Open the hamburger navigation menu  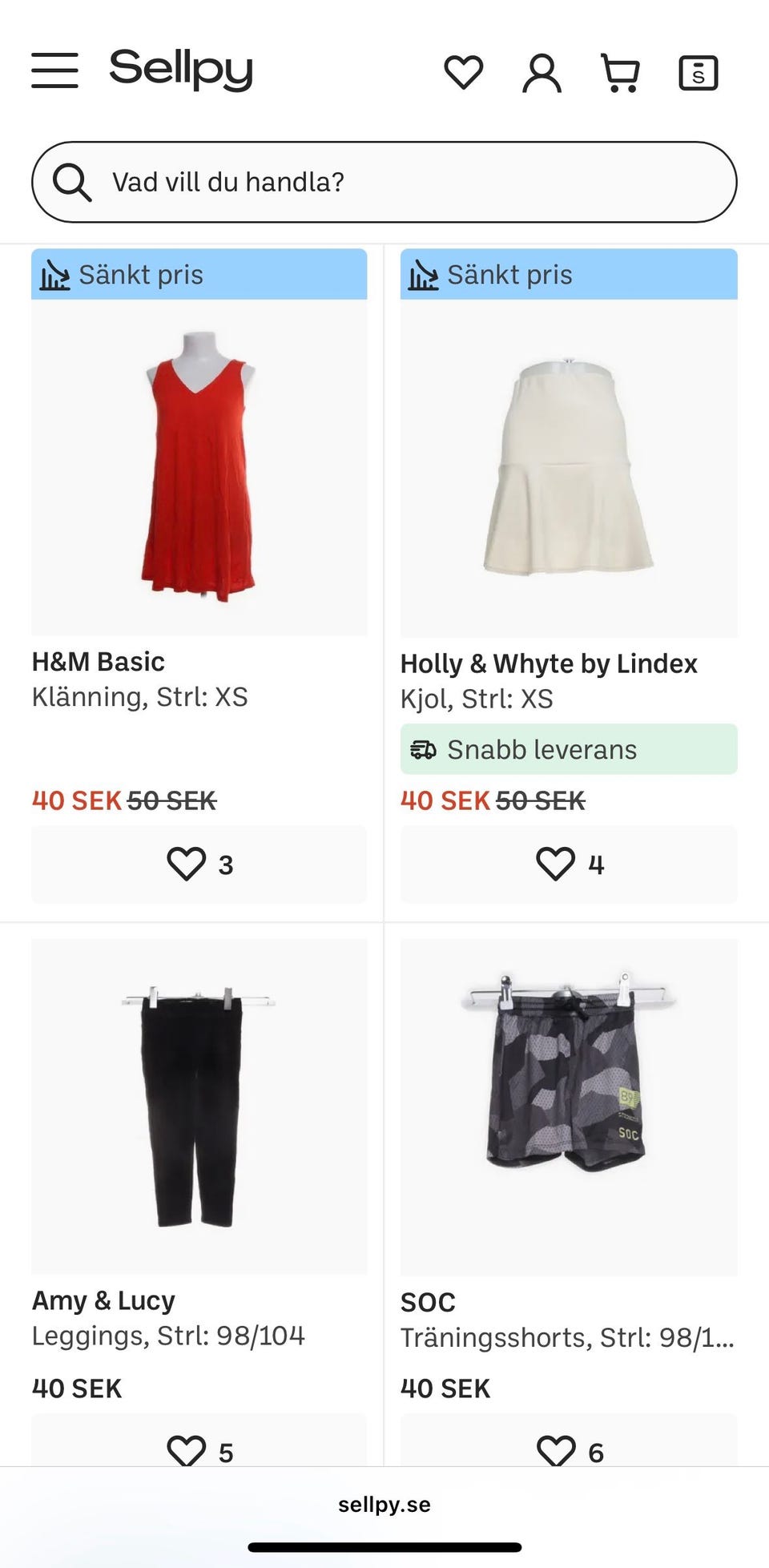click(54, 71)
